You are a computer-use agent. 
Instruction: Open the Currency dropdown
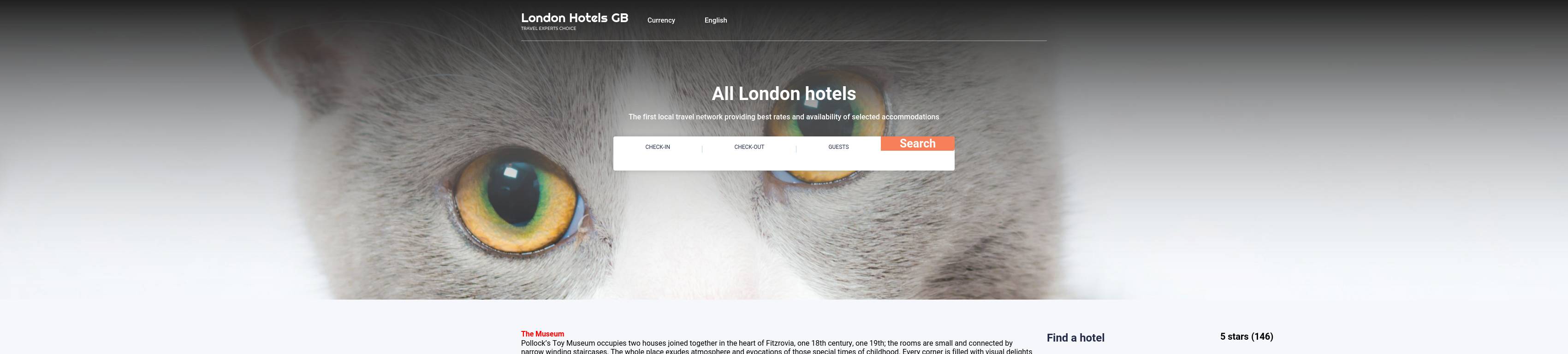(661, 20)
